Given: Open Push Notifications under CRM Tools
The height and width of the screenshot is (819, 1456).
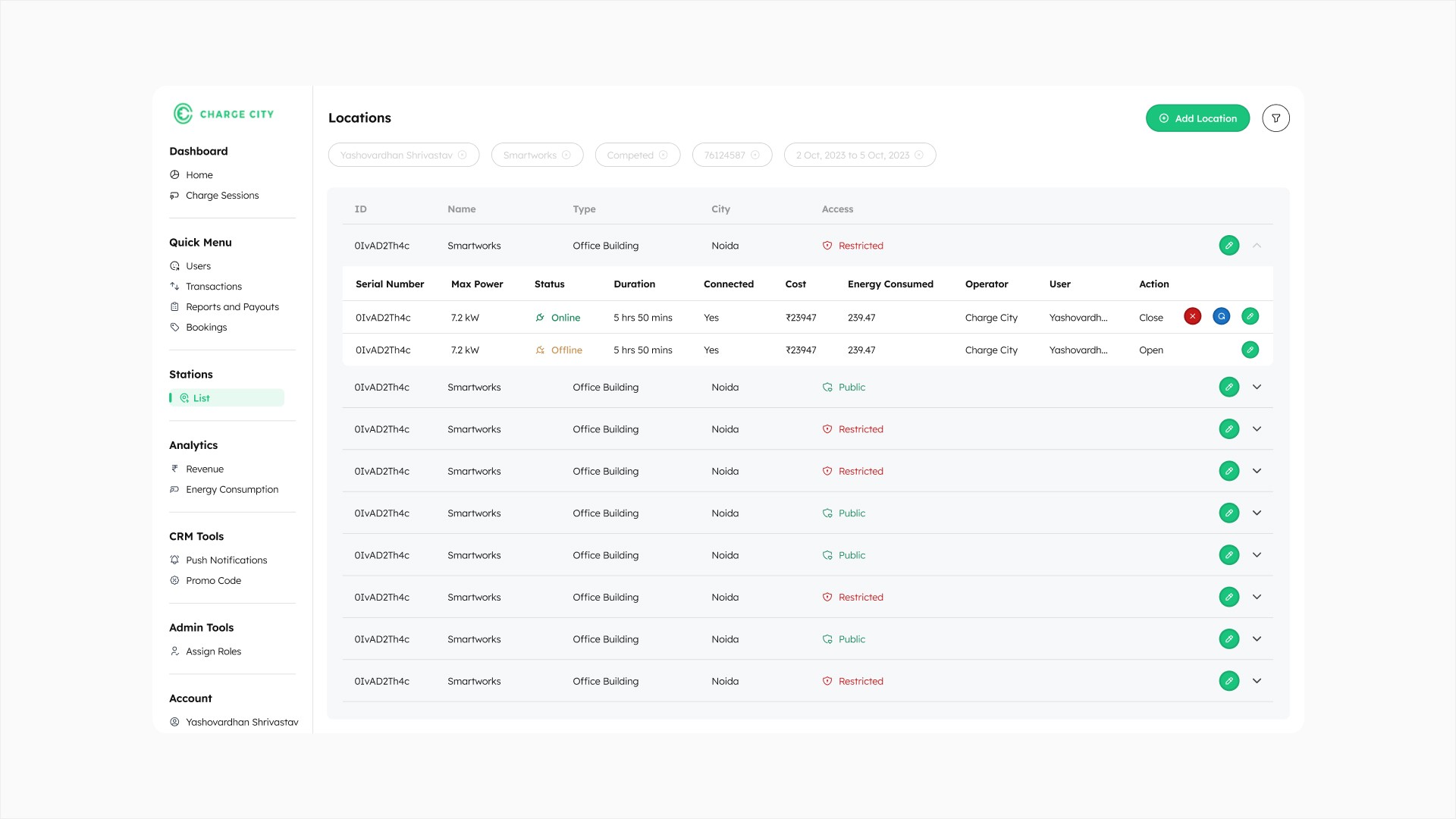Looking at the screenshot, I should click(226, 560).
